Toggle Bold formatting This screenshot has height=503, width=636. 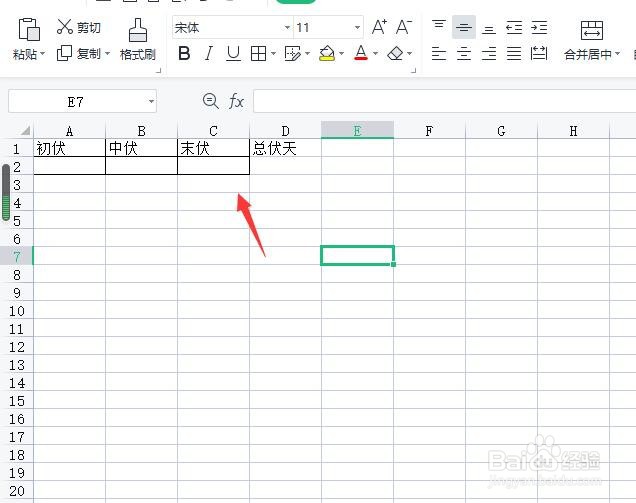coord(184,53)
